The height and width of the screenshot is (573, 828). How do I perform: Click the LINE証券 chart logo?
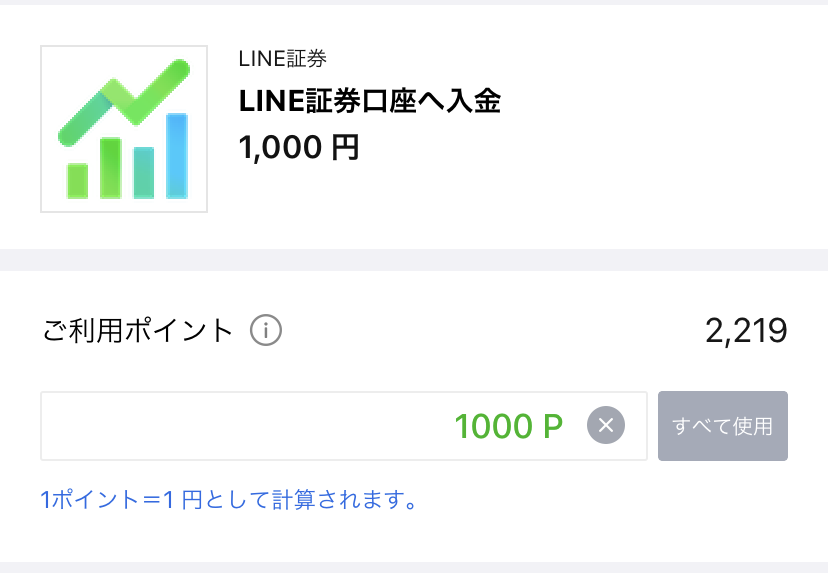[124, 129]
